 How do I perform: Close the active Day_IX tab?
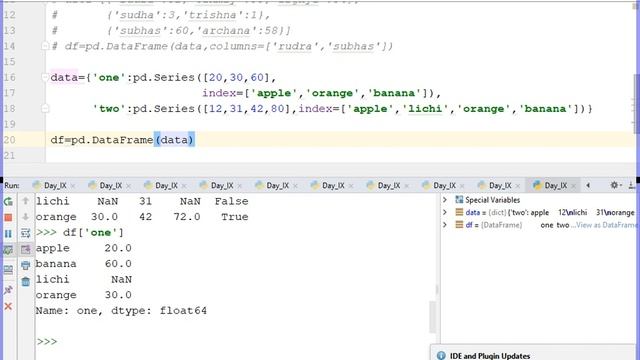573,186
